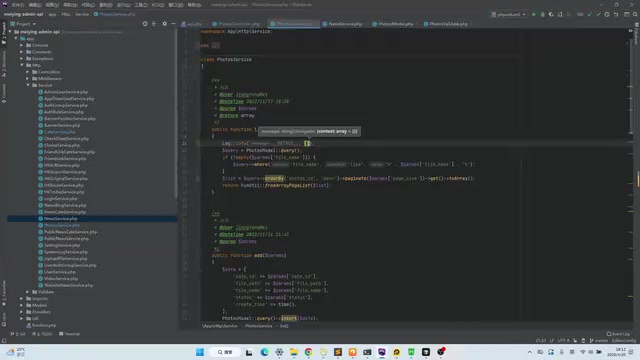Image resolution: width=640 pixels, height=360 pixels.
Task: Run with coverage via the shield icon
Action: click(x=551, y=14)
